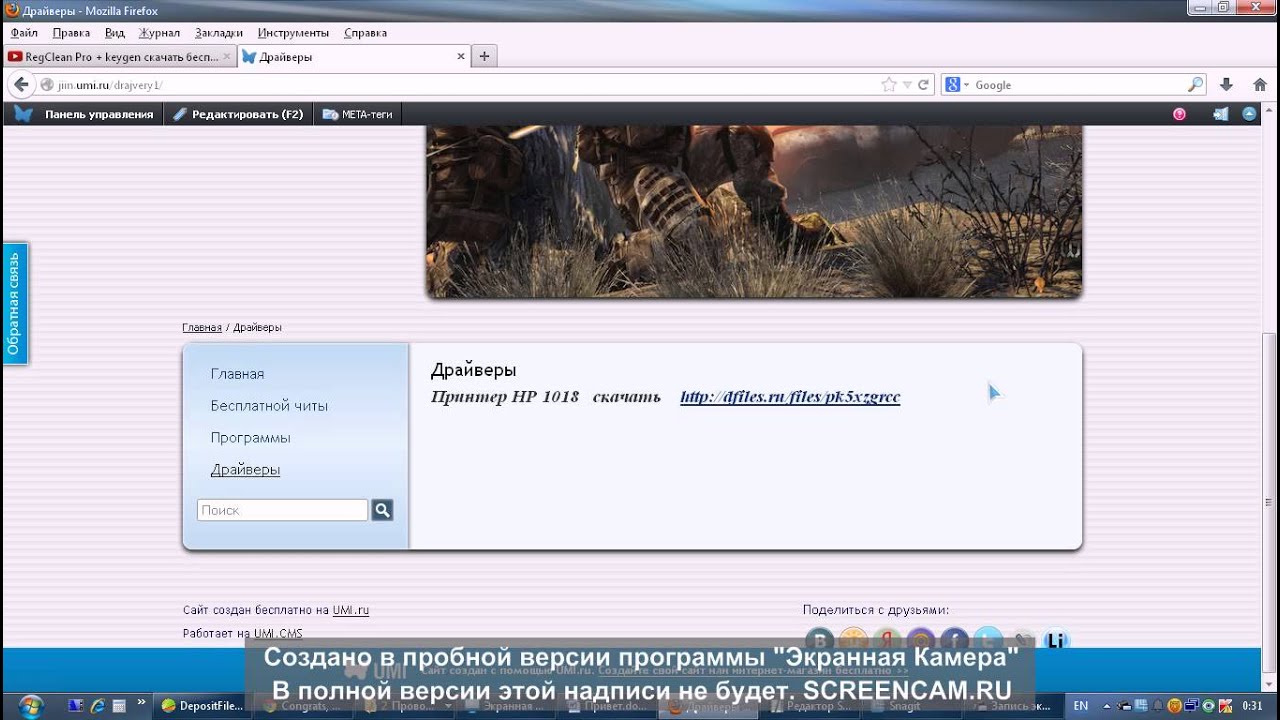Click the site Поиск input field
Screen dimensions: 1280x720
pyautogui.click(x=282, y=510)
